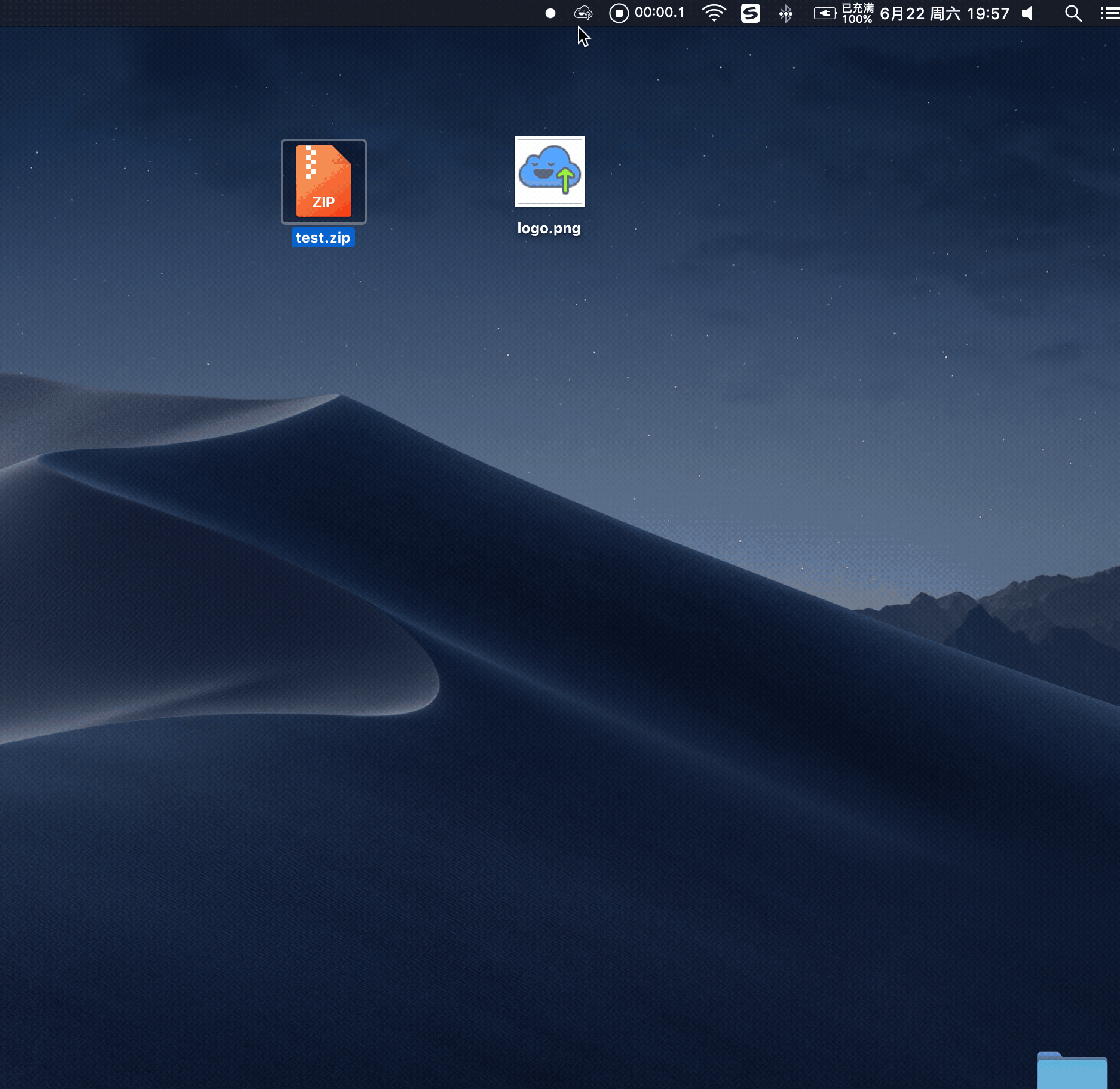Open the battery status menu via 已充满 100%
Screen dimensions: 1120x1089
pyautogui.click(x=856, y=13)
